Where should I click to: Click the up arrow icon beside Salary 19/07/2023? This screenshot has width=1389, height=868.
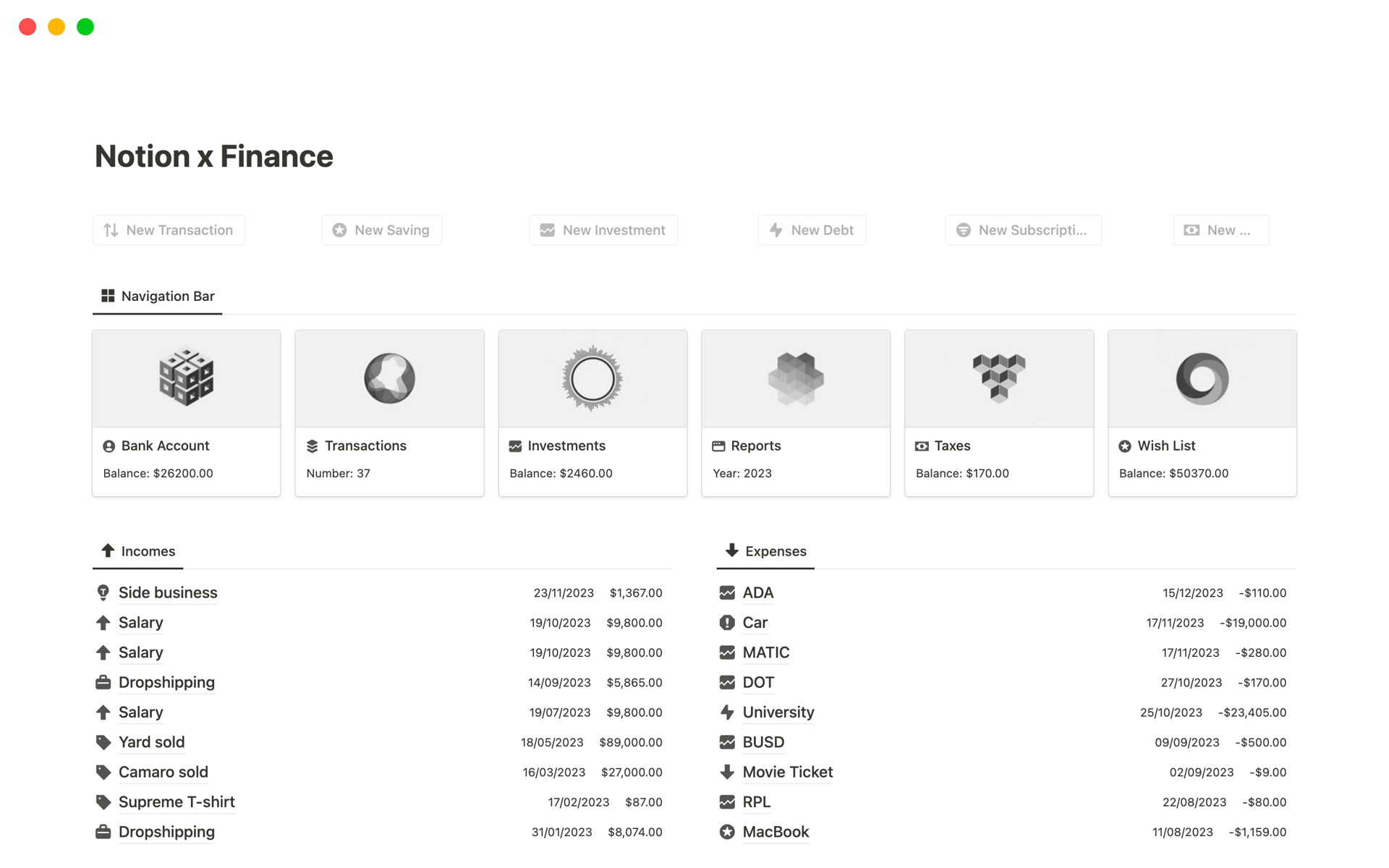click(103, 712)
